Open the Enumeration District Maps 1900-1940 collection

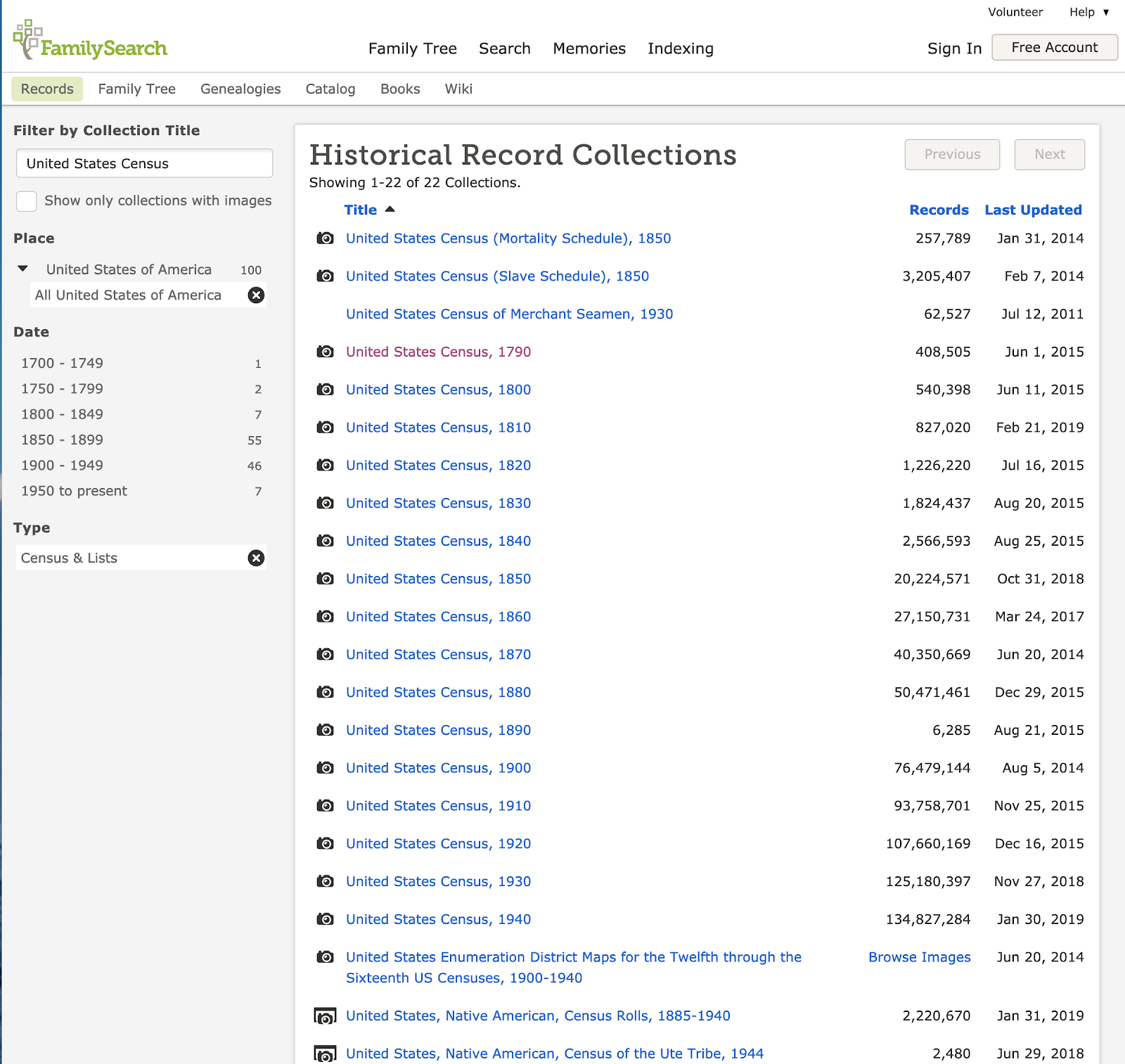coord(574,968)
